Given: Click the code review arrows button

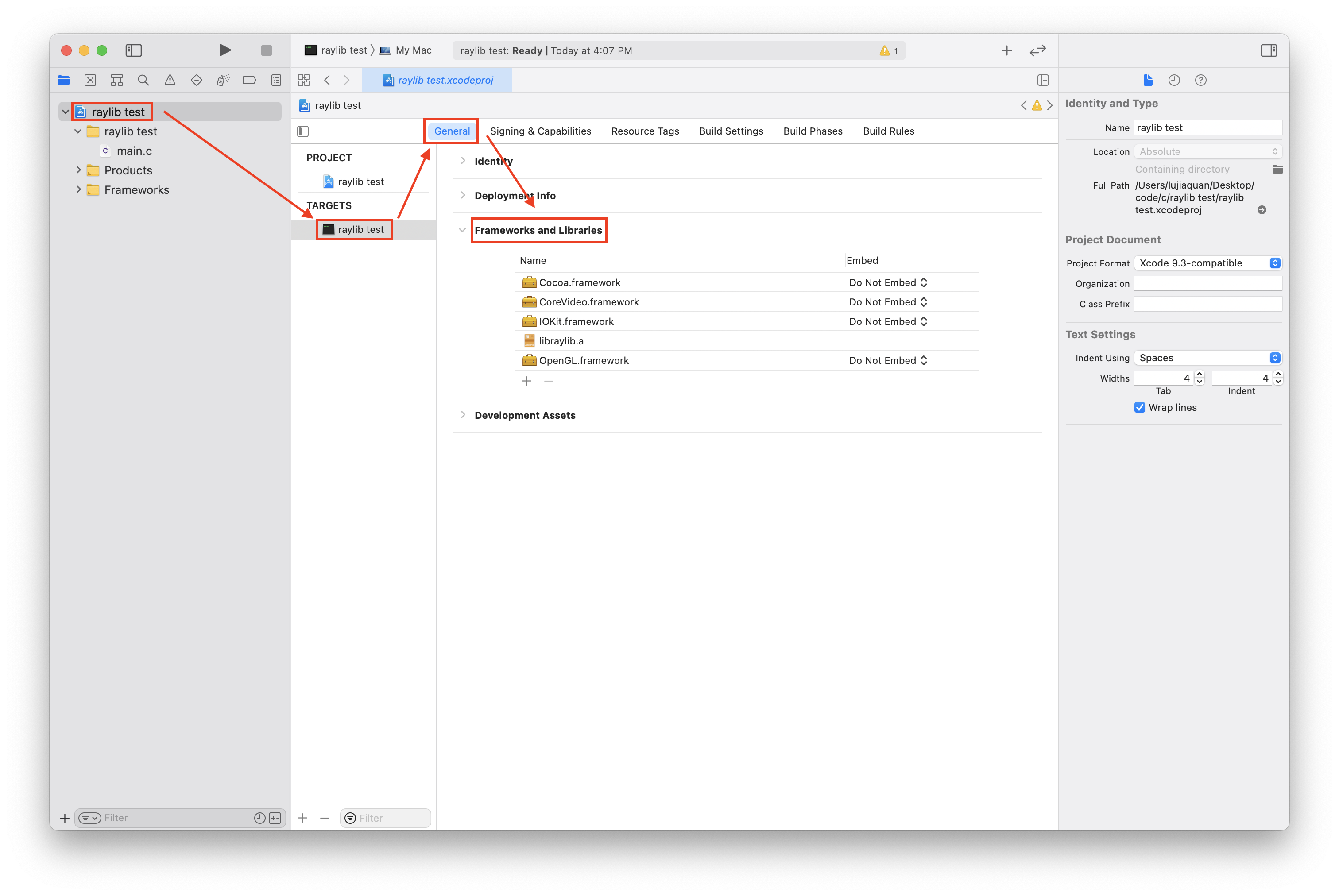Looking at the screenshot, I should [1037, 50].
